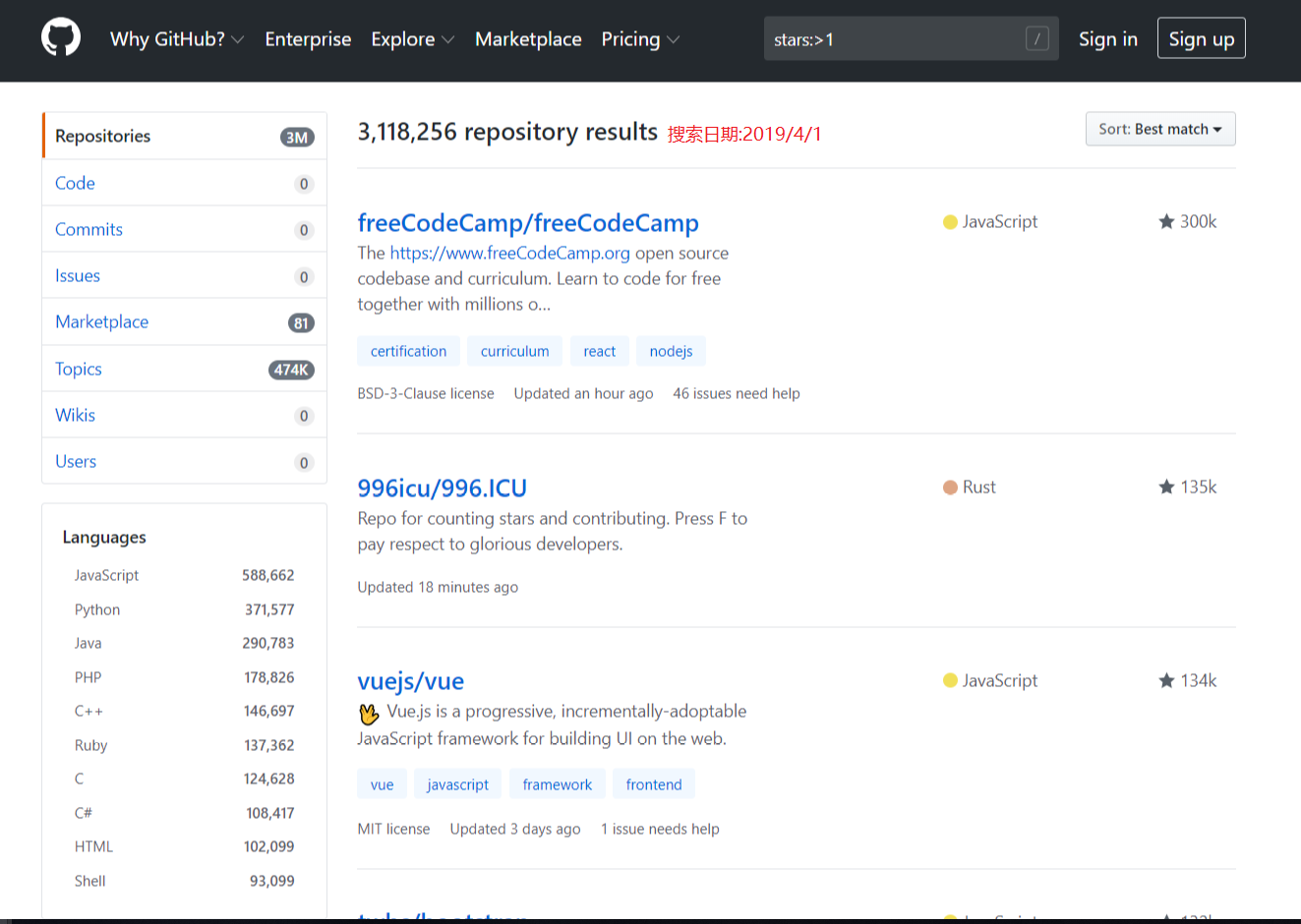Open the vuejs/vue repository
Viewport: 1301px width, 924px height.
[x=411, y=681]
